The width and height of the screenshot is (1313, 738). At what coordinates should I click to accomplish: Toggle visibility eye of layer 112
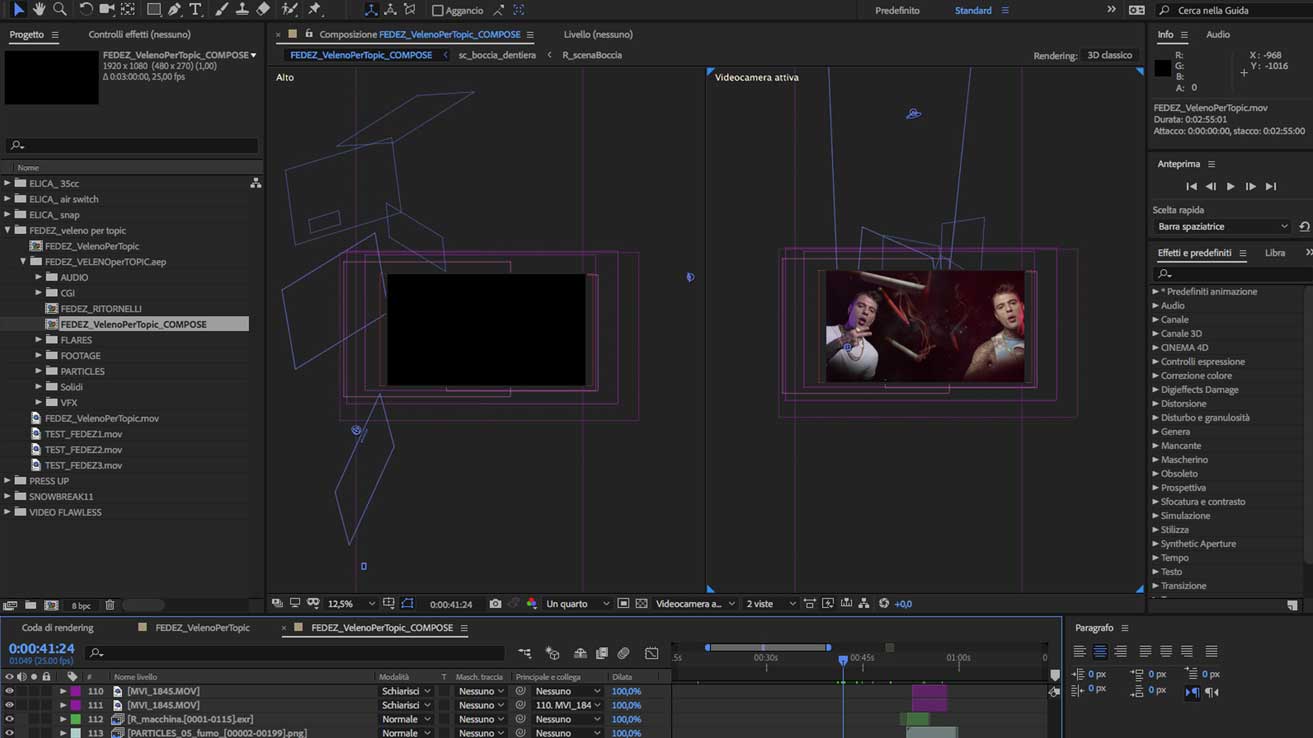point(10,719)
